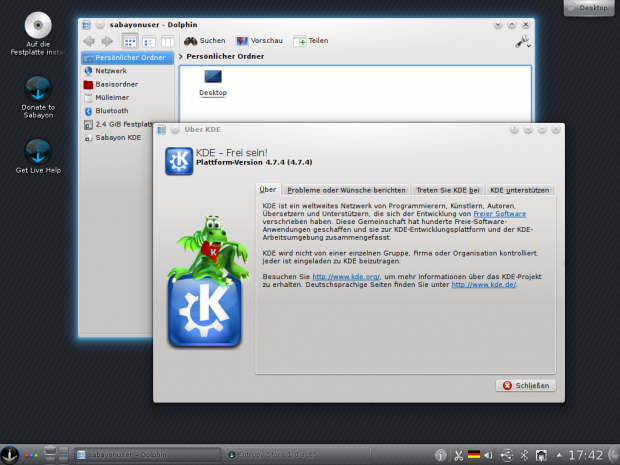Open 2,4 GiB Festplatte device
The image size is (620, 465).
[117, 125]
